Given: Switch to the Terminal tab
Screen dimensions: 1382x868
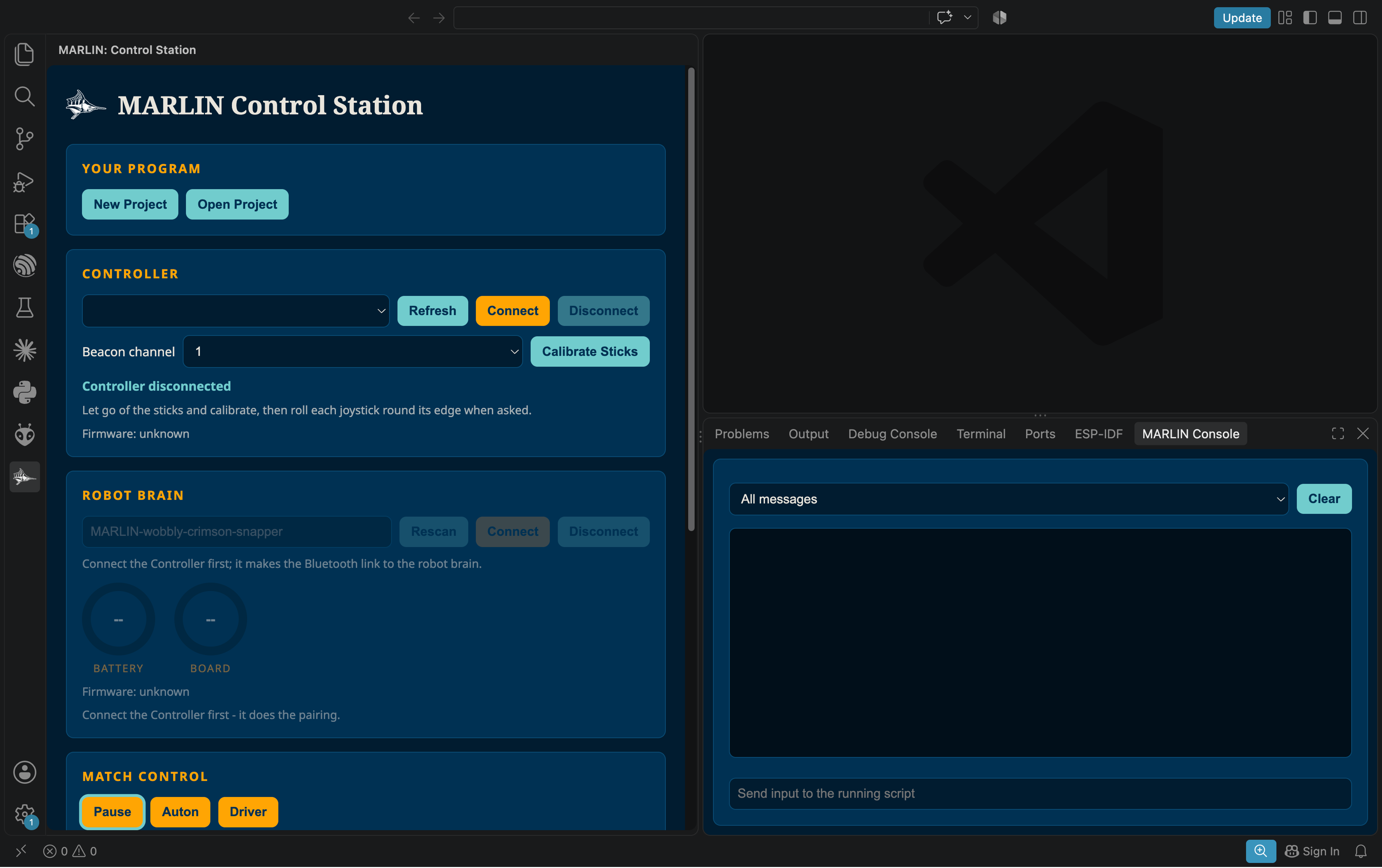Looking at the screenshot, I should point(981,434).
